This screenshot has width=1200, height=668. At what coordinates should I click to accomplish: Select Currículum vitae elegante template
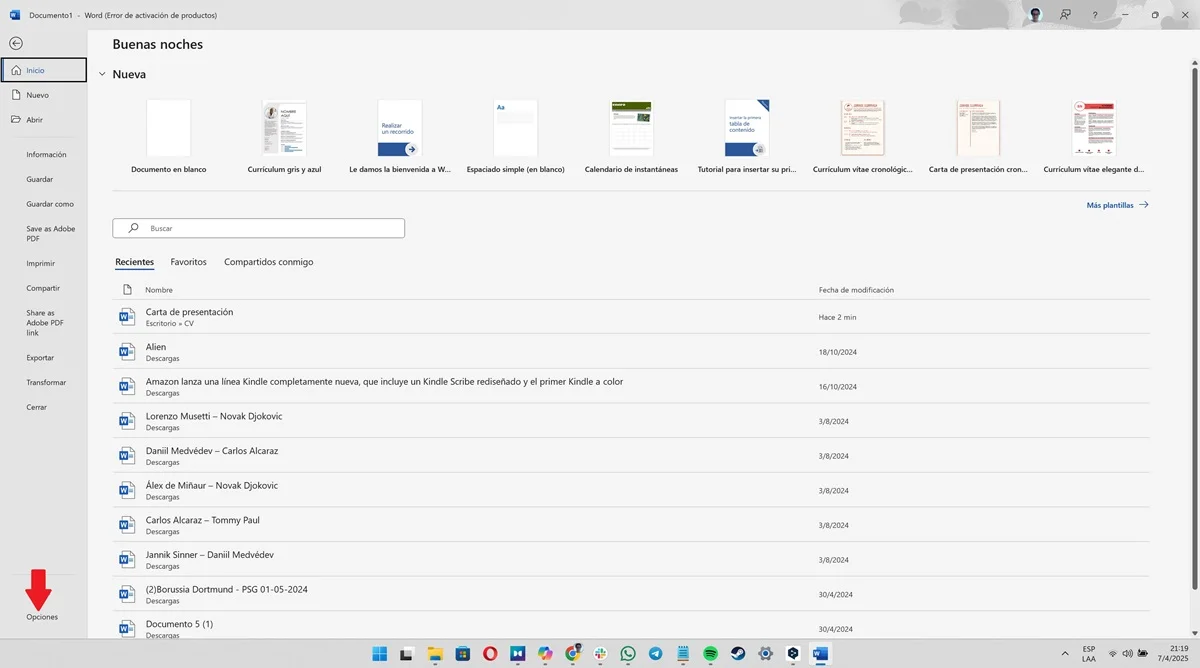[x=1094, y=137]
